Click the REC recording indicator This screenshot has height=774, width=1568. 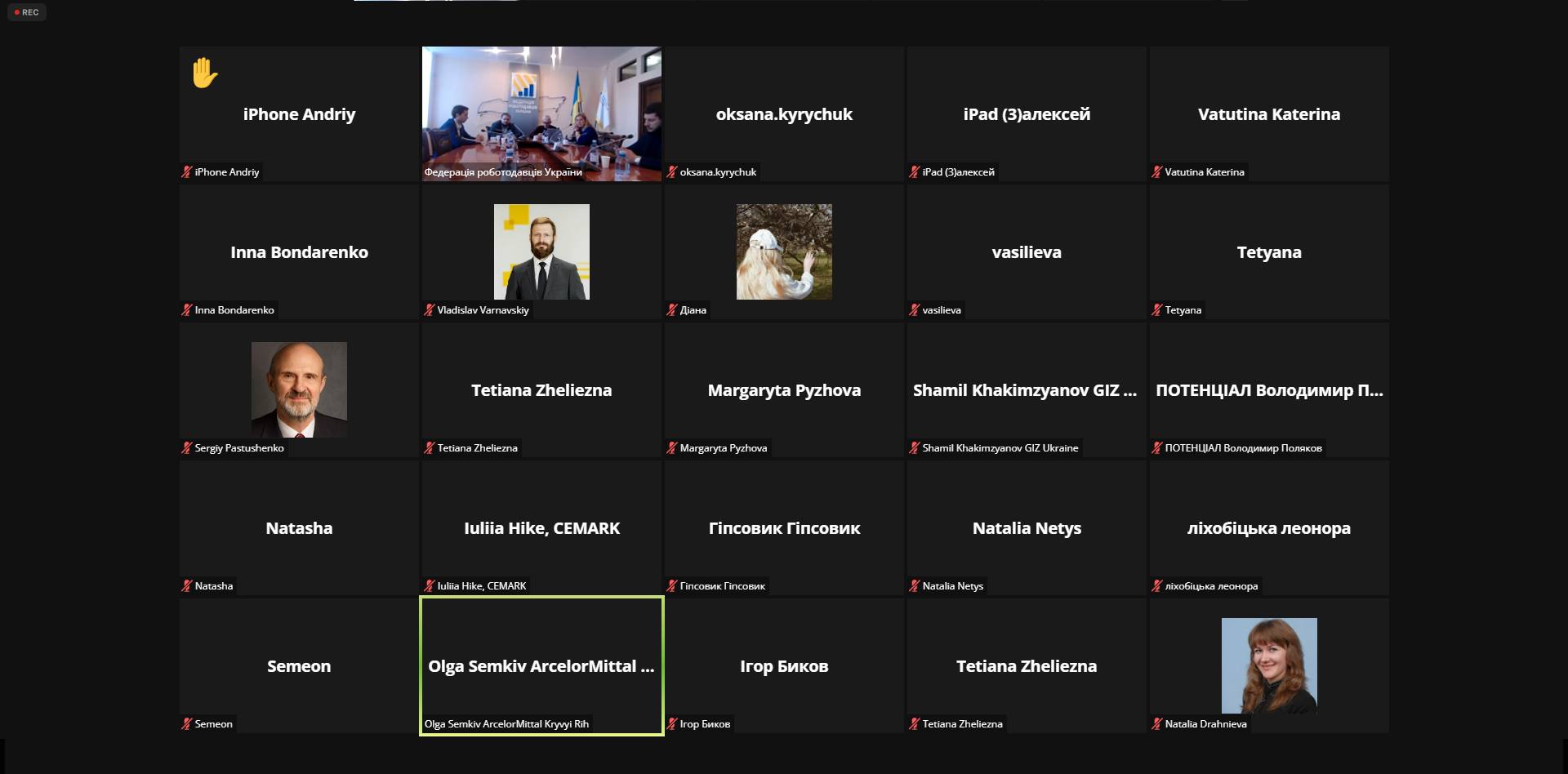pyautogui.click(x=27, y=12)
